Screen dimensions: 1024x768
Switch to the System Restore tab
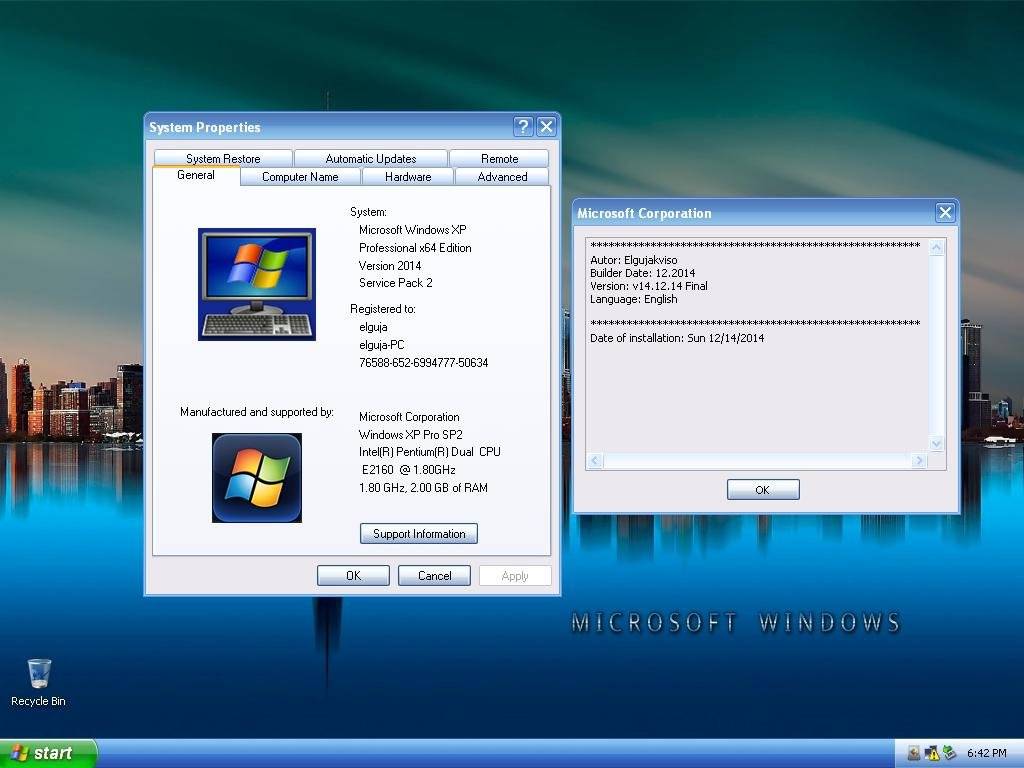(x=223, y=159)
